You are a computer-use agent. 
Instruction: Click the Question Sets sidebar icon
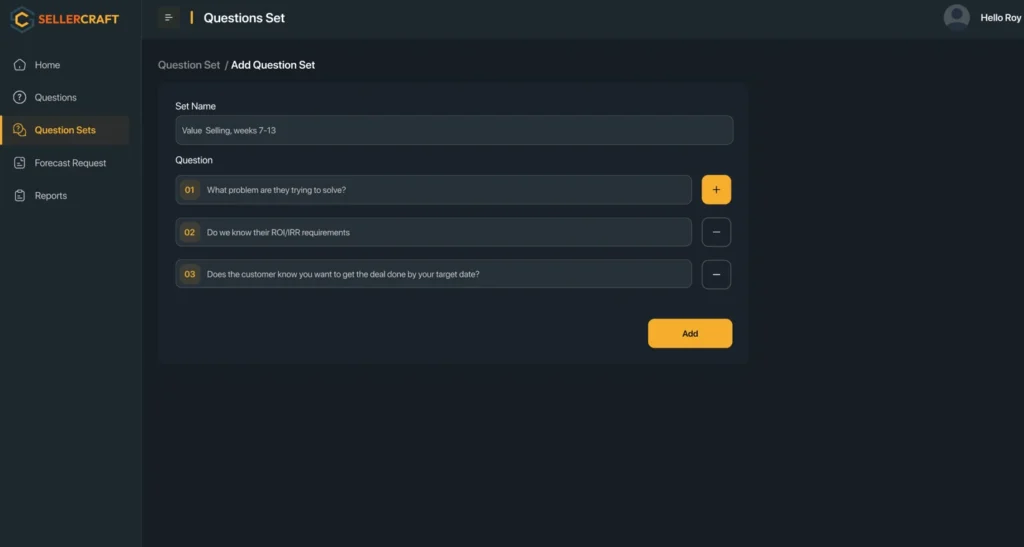[x=20, y=130]
